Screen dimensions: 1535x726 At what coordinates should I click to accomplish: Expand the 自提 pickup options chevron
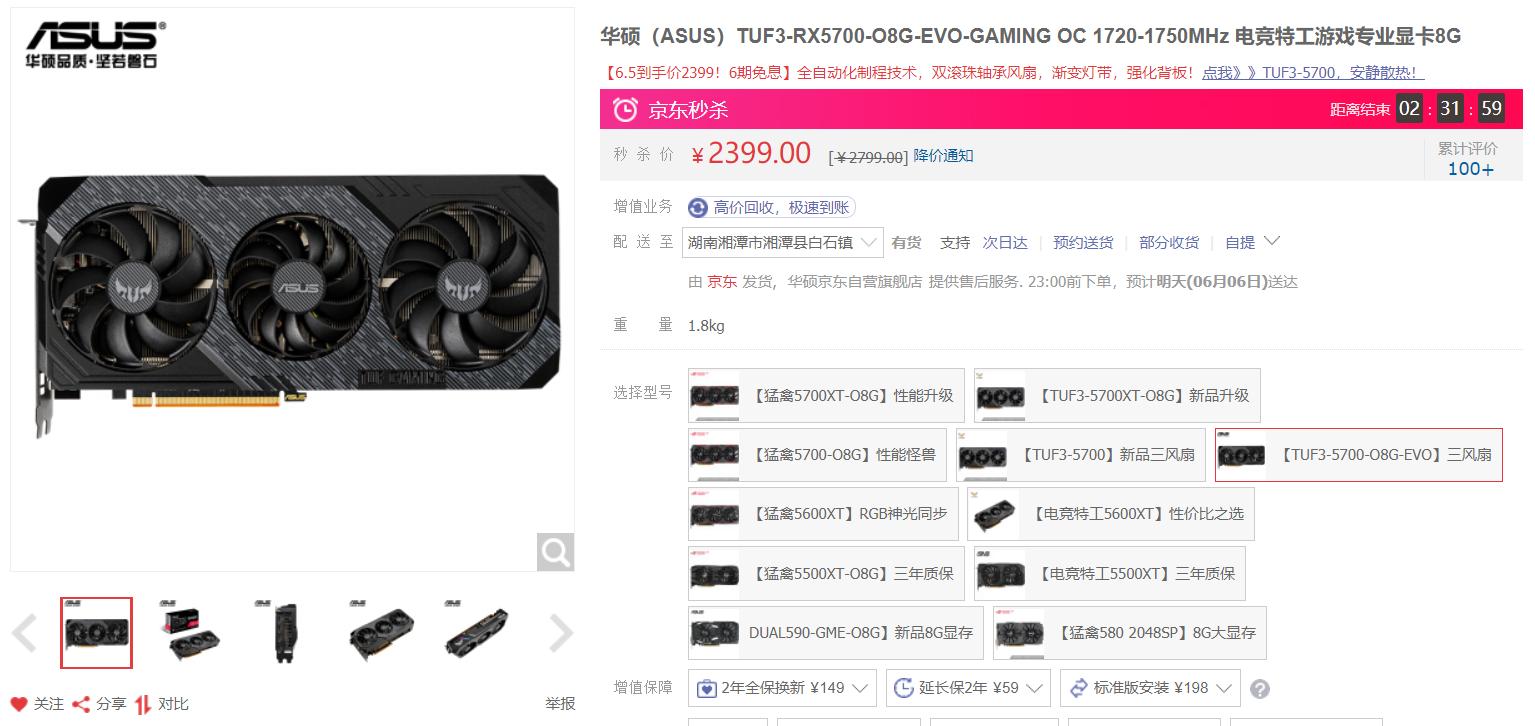(1272, 241)
